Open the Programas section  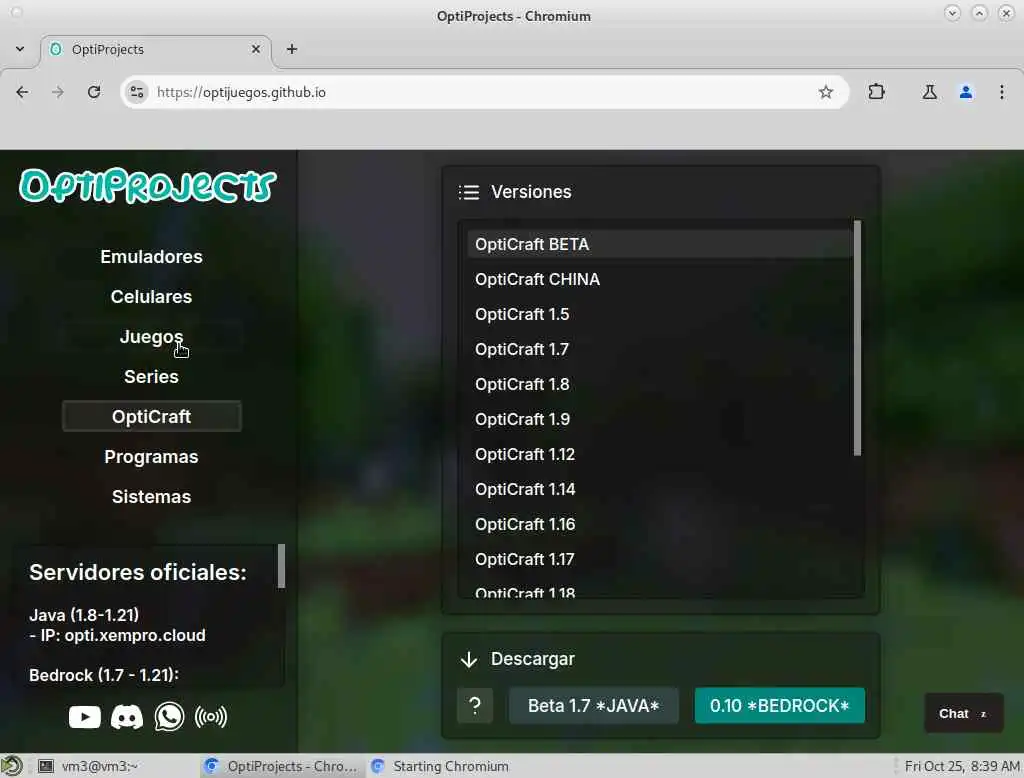pos(152,457)
